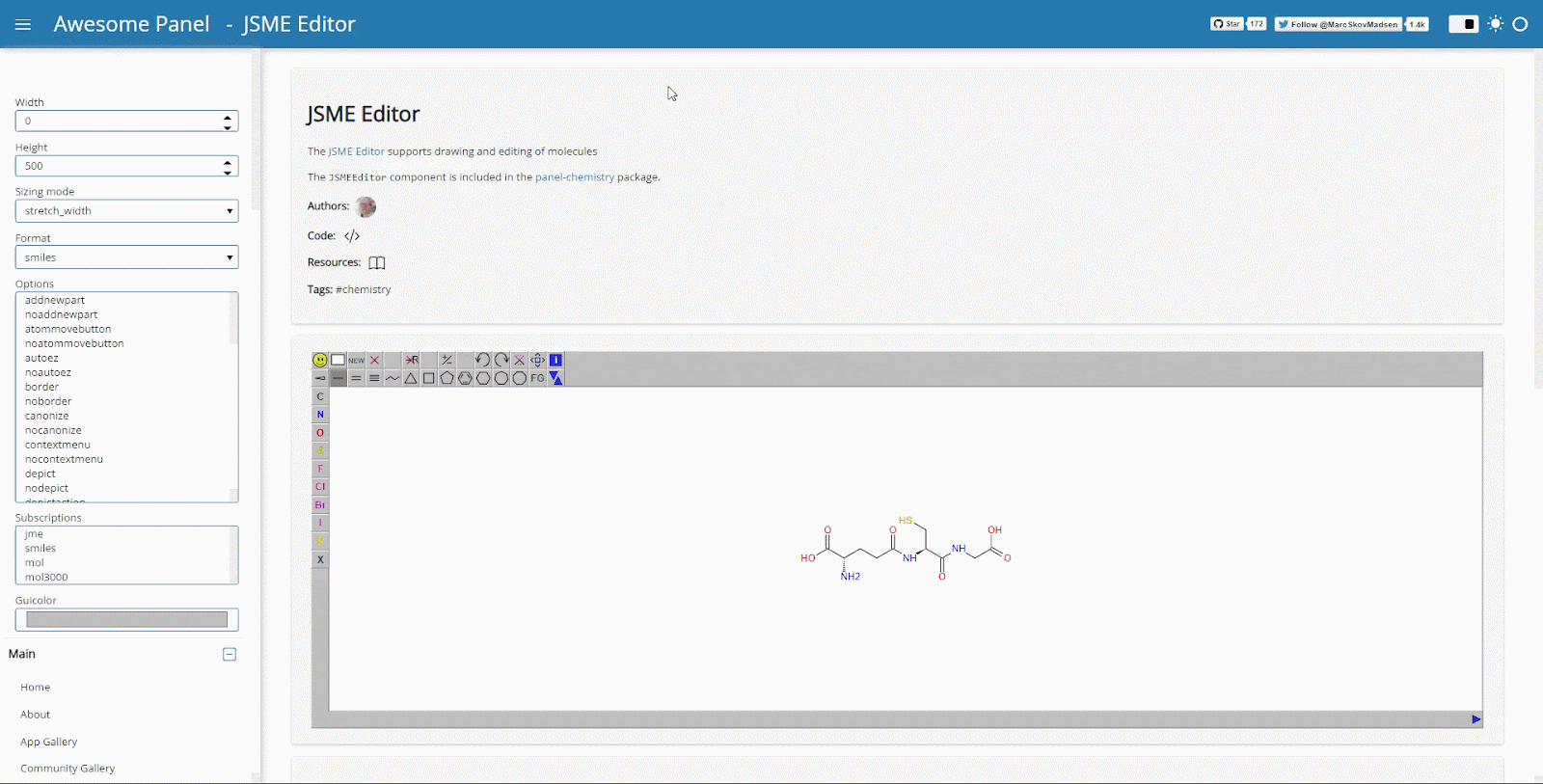Select the red X delete tool
Image resolution: width=1543 pixels, height=784 pixels.
pos(374,360)
